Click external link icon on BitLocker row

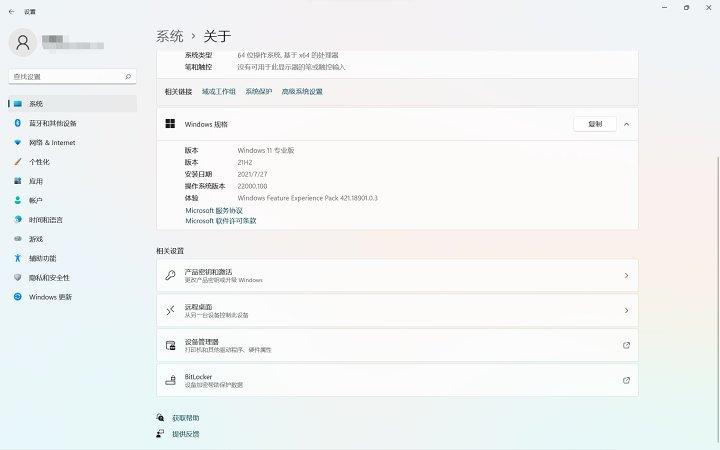(x=626, y=380)
